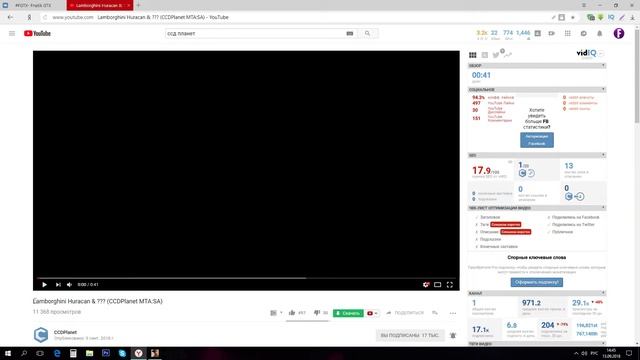The height and width of the screenshot is (360, 640).
Task: Select the vidIQ grid view icon
Action: click(x=473, y=55)
